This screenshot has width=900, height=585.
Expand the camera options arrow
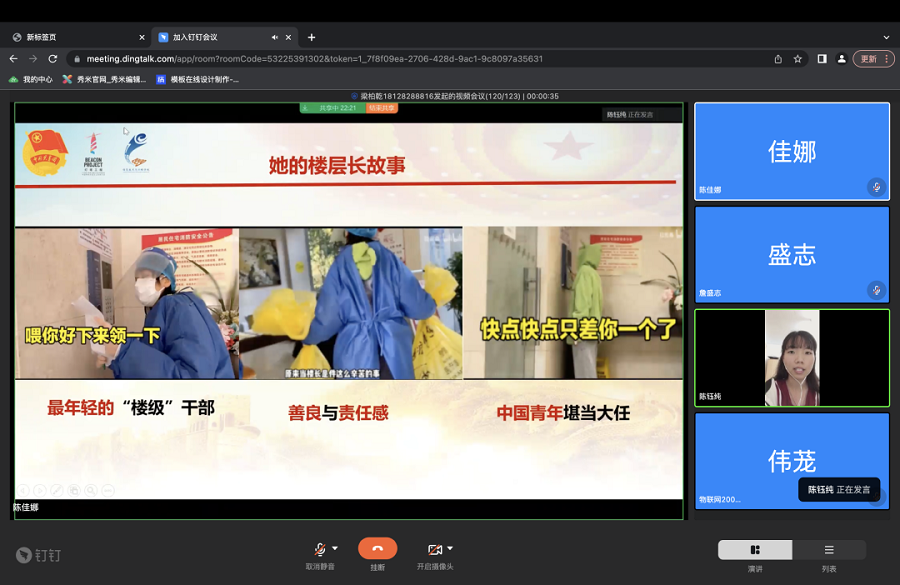[450, 548]
